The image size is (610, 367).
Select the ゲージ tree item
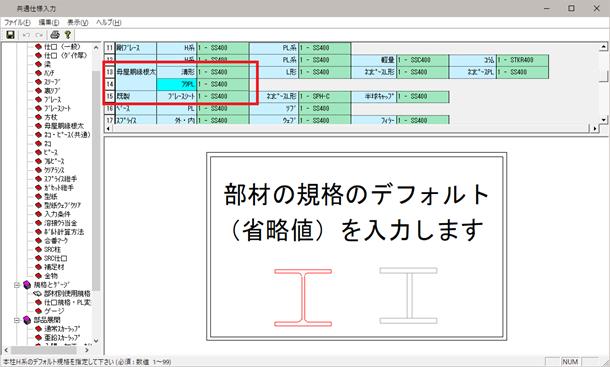54,311
